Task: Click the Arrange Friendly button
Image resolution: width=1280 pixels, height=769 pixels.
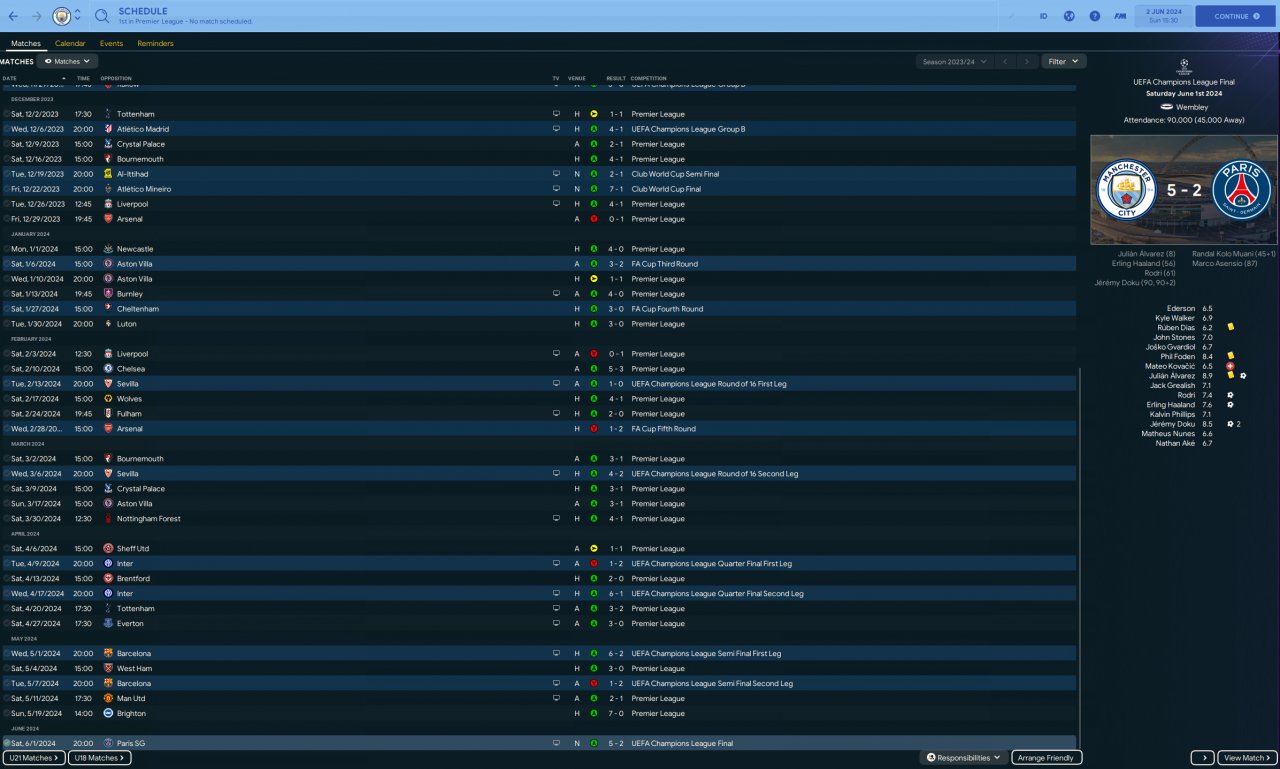Action: coord(1046,758)
